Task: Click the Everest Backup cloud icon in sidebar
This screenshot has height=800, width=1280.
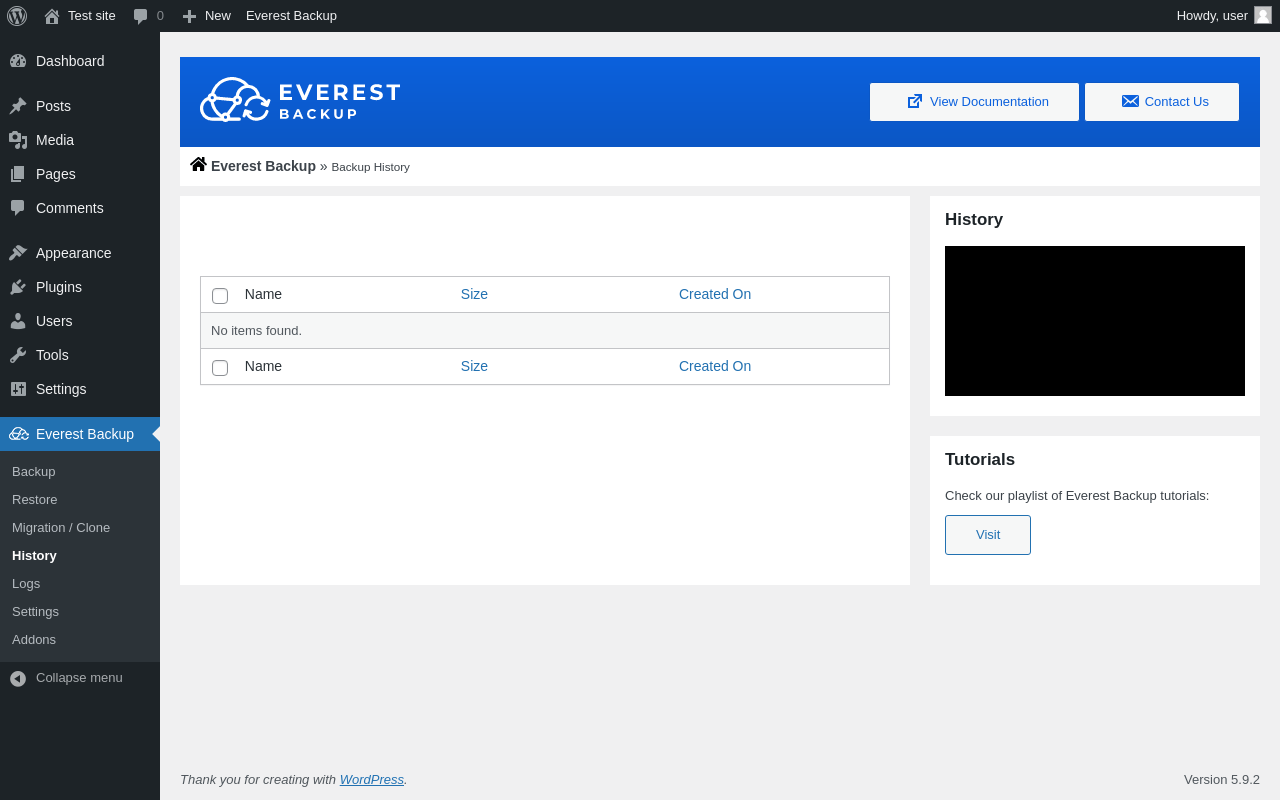Action: tap(19, 434)
